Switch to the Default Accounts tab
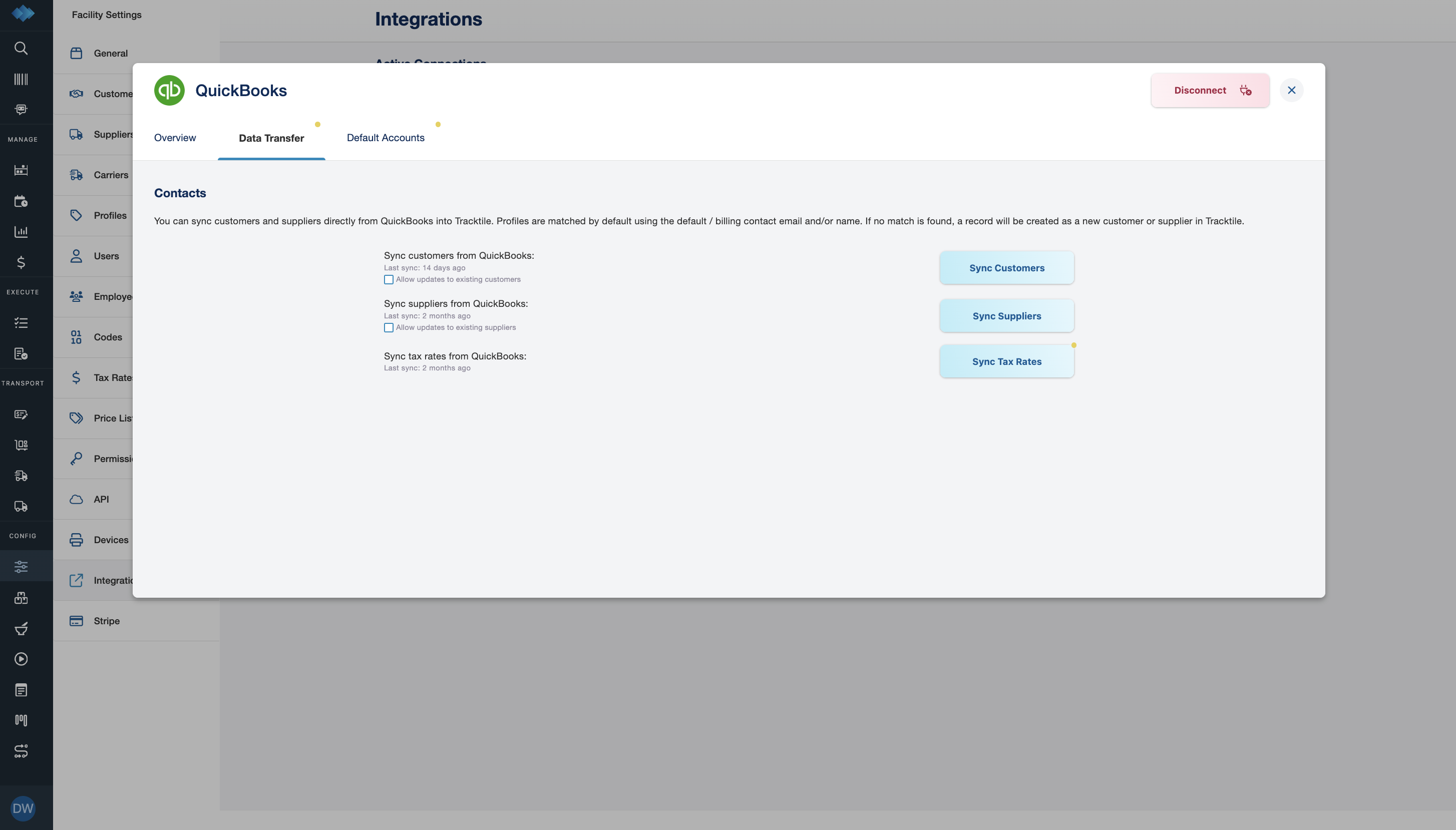The image size is (1456, 830). coord(386,138)
